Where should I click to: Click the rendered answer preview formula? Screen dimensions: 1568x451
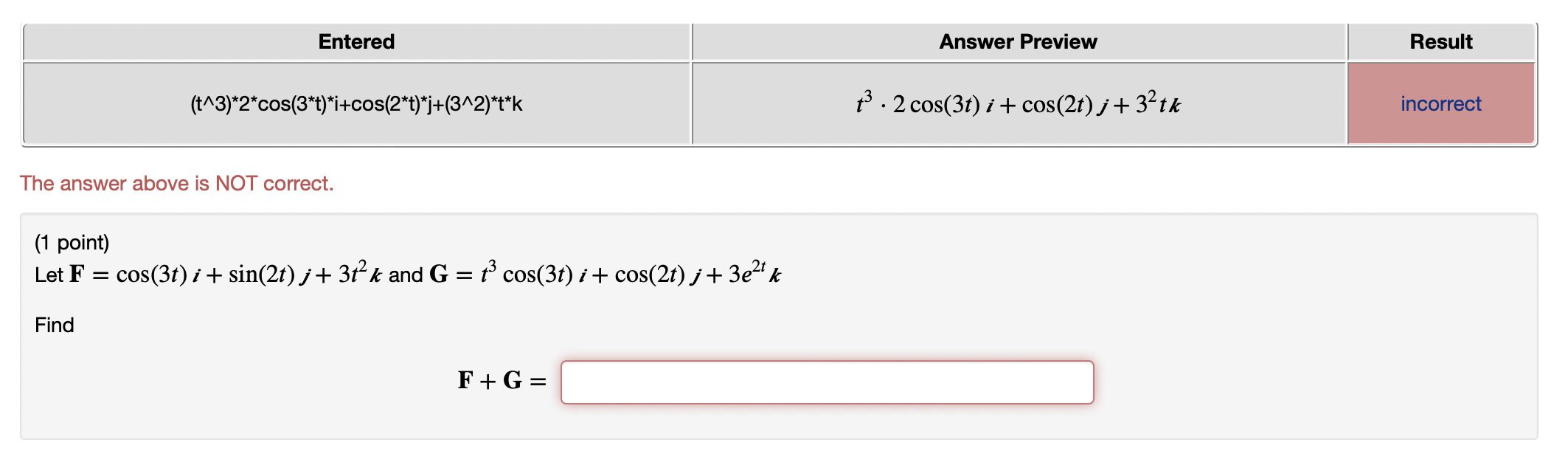point(1018,103)
